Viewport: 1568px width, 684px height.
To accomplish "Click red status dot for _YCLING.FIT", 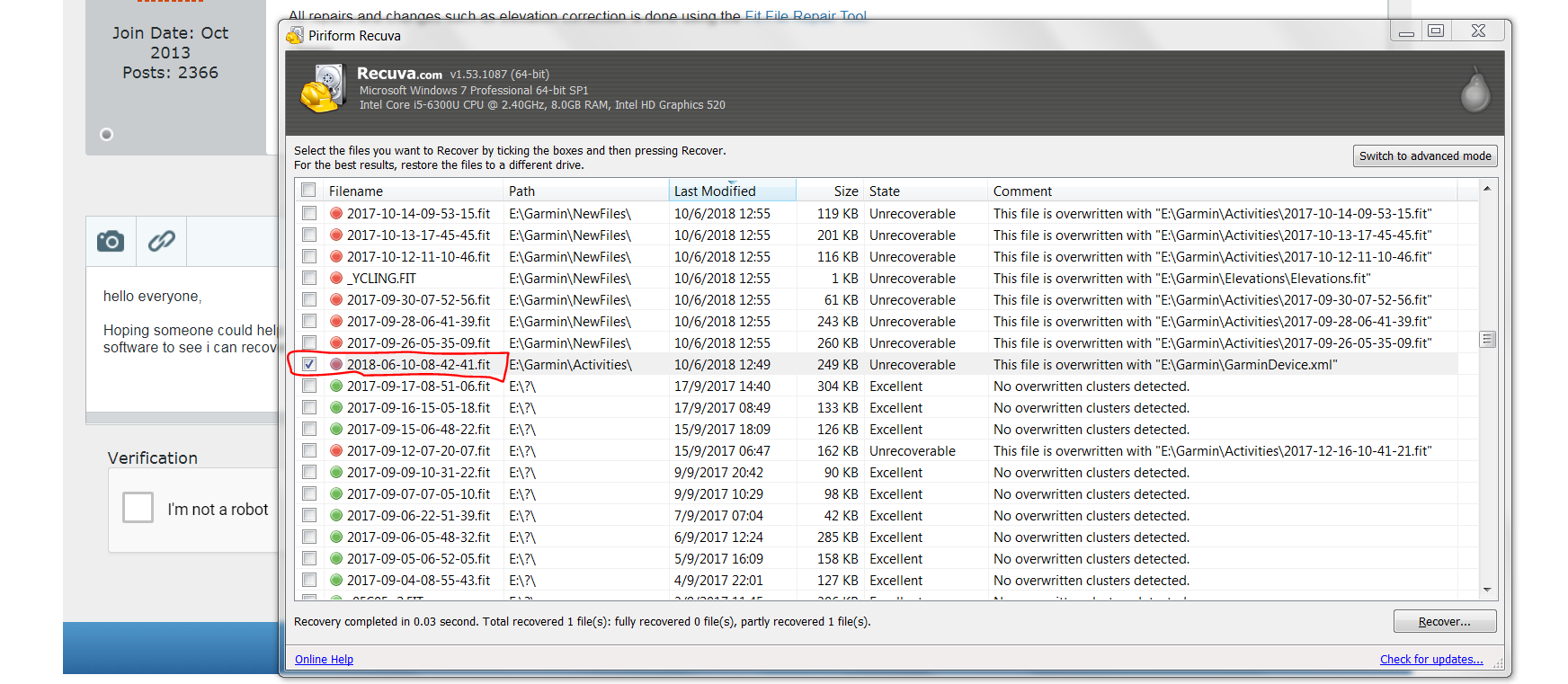I will 336,279.
